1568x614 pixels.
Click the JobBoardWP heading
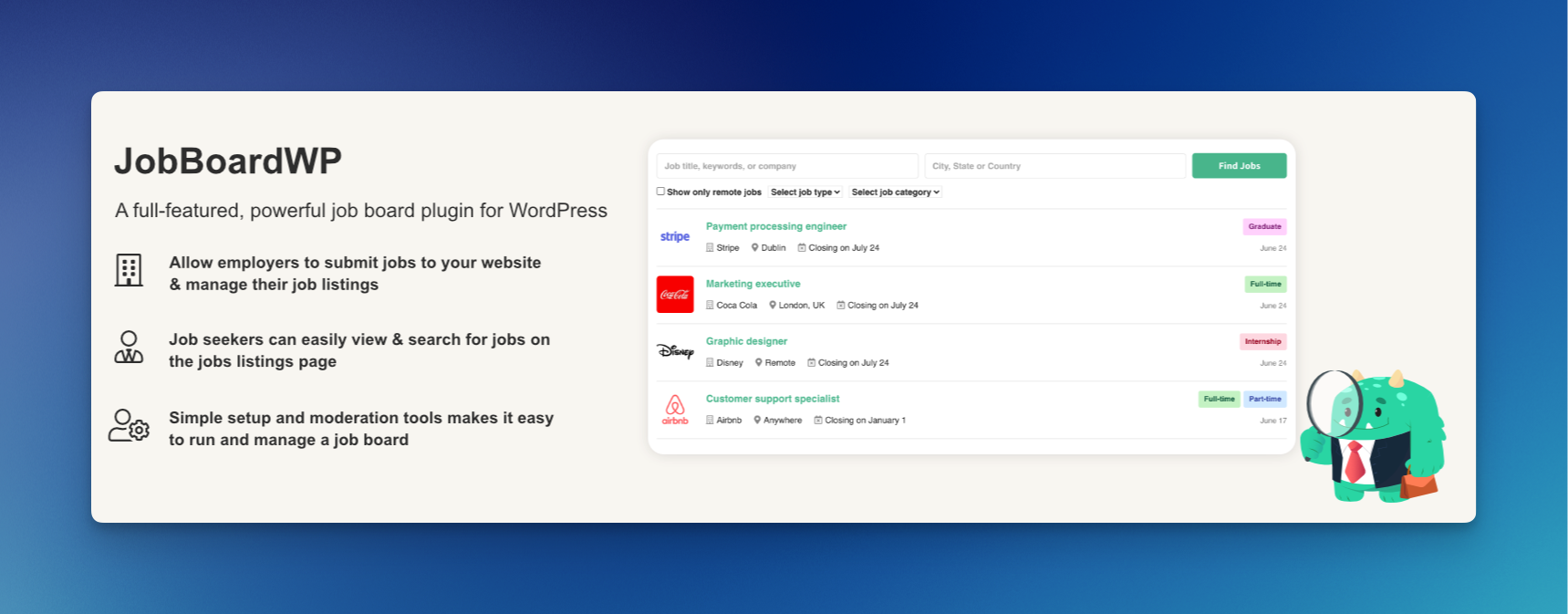click(x=228, y=161)
